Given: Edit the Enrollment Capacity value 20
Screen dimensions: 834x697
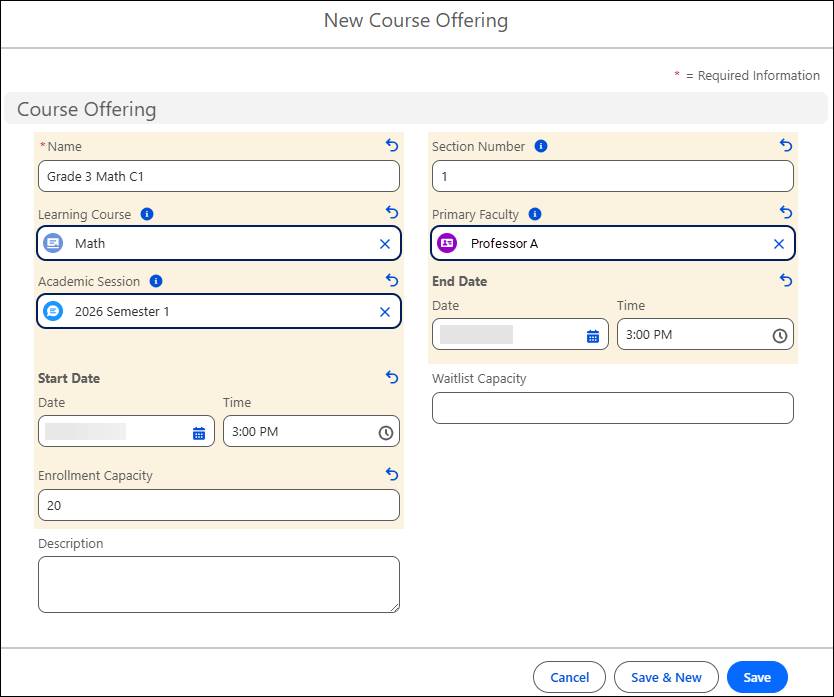Looking at the screenshot, I should tap(219, 505).
